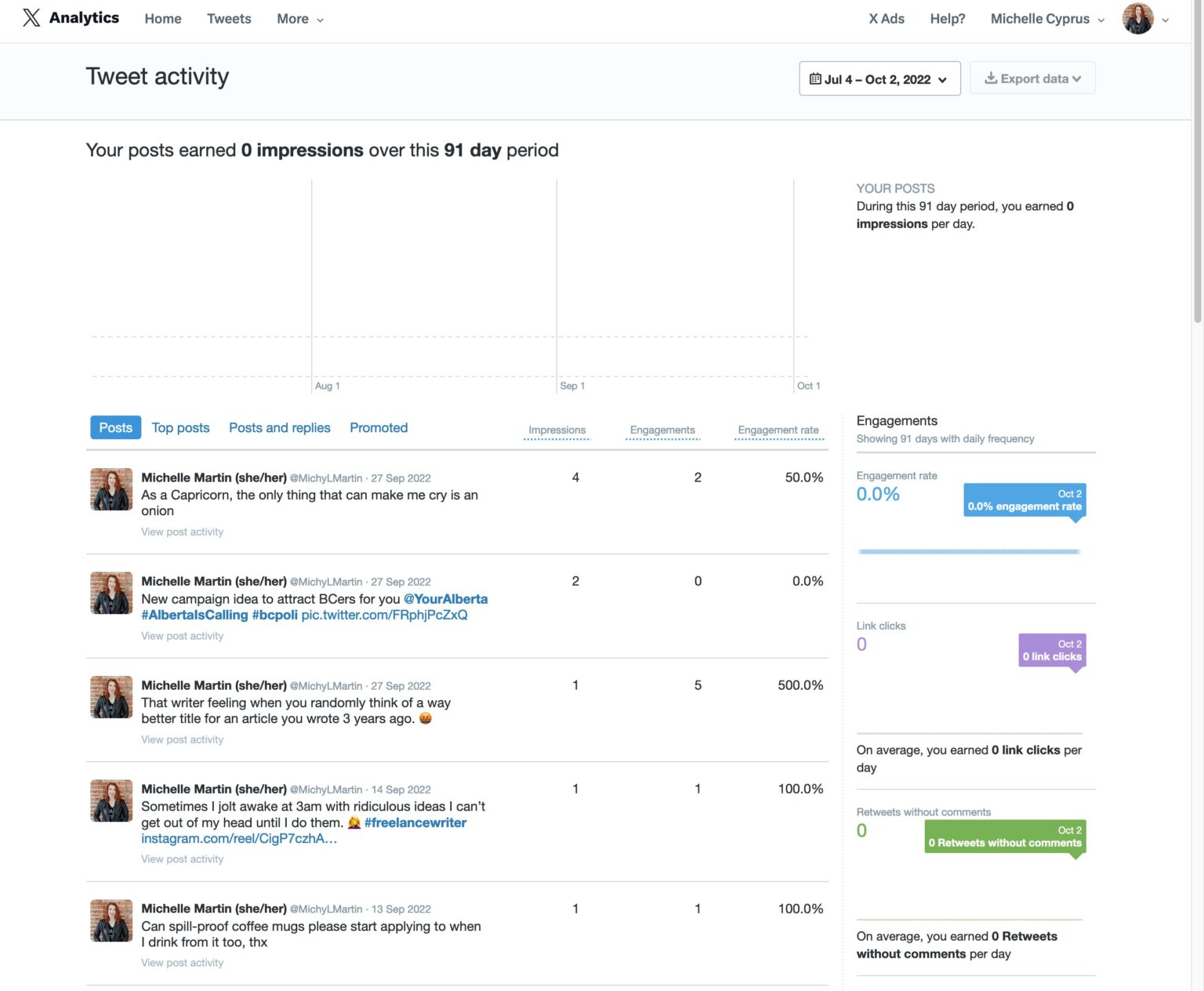The height and width of the screenshot is (991, 1204).
Task: Open the Michelle Cyprus account dropdown
Action: click(x=1046, y=18)
